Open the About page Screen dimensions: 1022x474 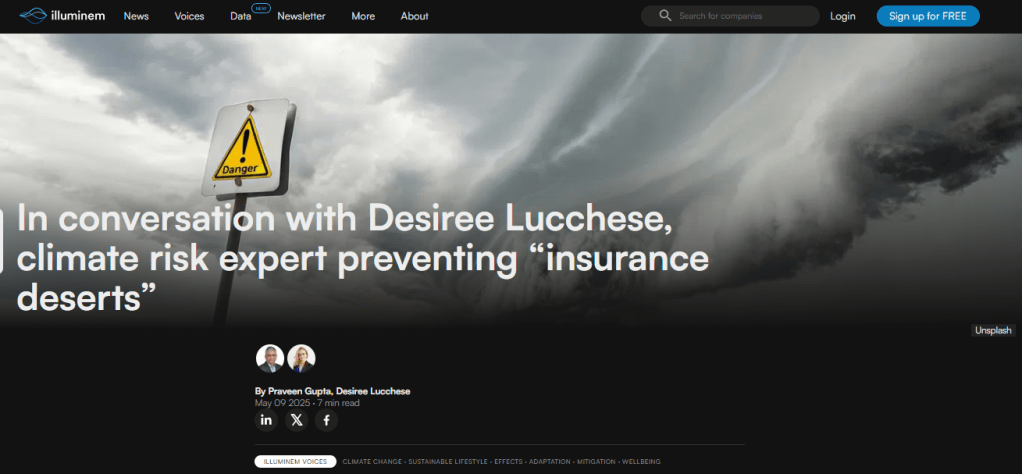[414, 16]
